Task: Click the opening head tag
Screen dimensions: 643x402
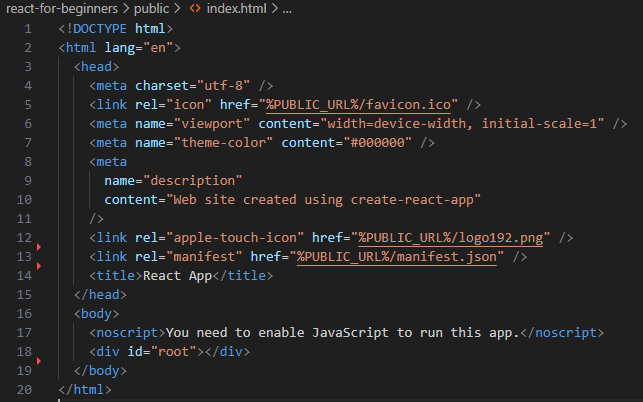Action: (x=96, y=67)
